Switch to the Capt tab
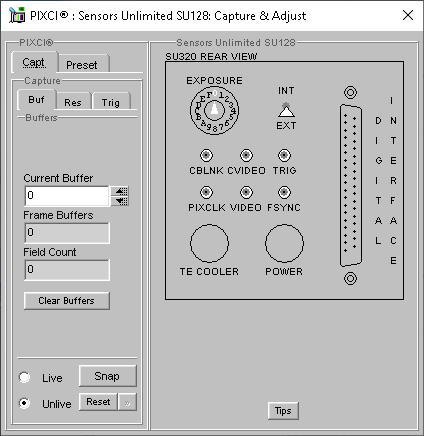This screenshot has width=424, height=436. pyautogui.click(x=34, y=62)
